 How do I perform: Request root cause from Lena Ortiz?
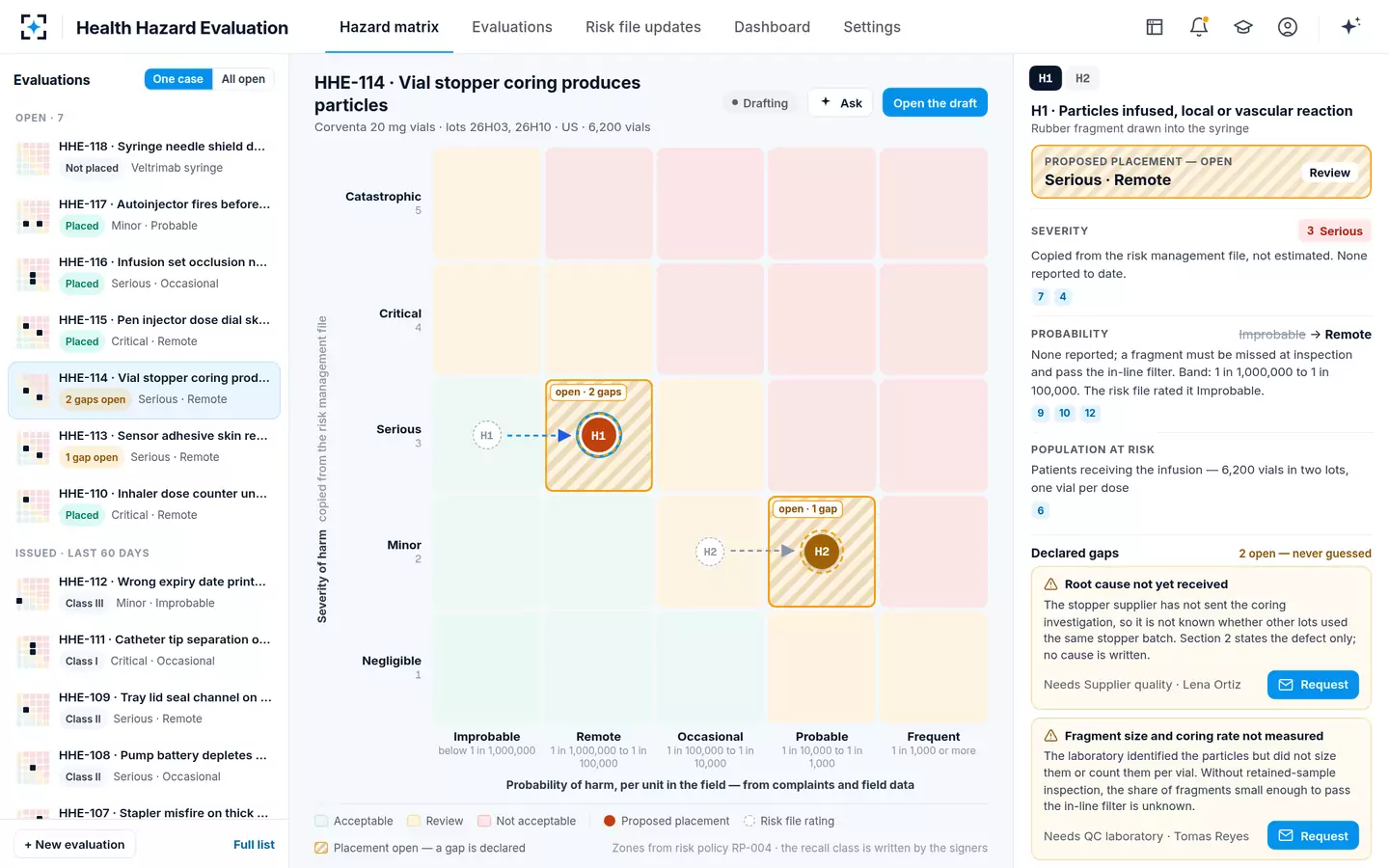[1313, 685]
